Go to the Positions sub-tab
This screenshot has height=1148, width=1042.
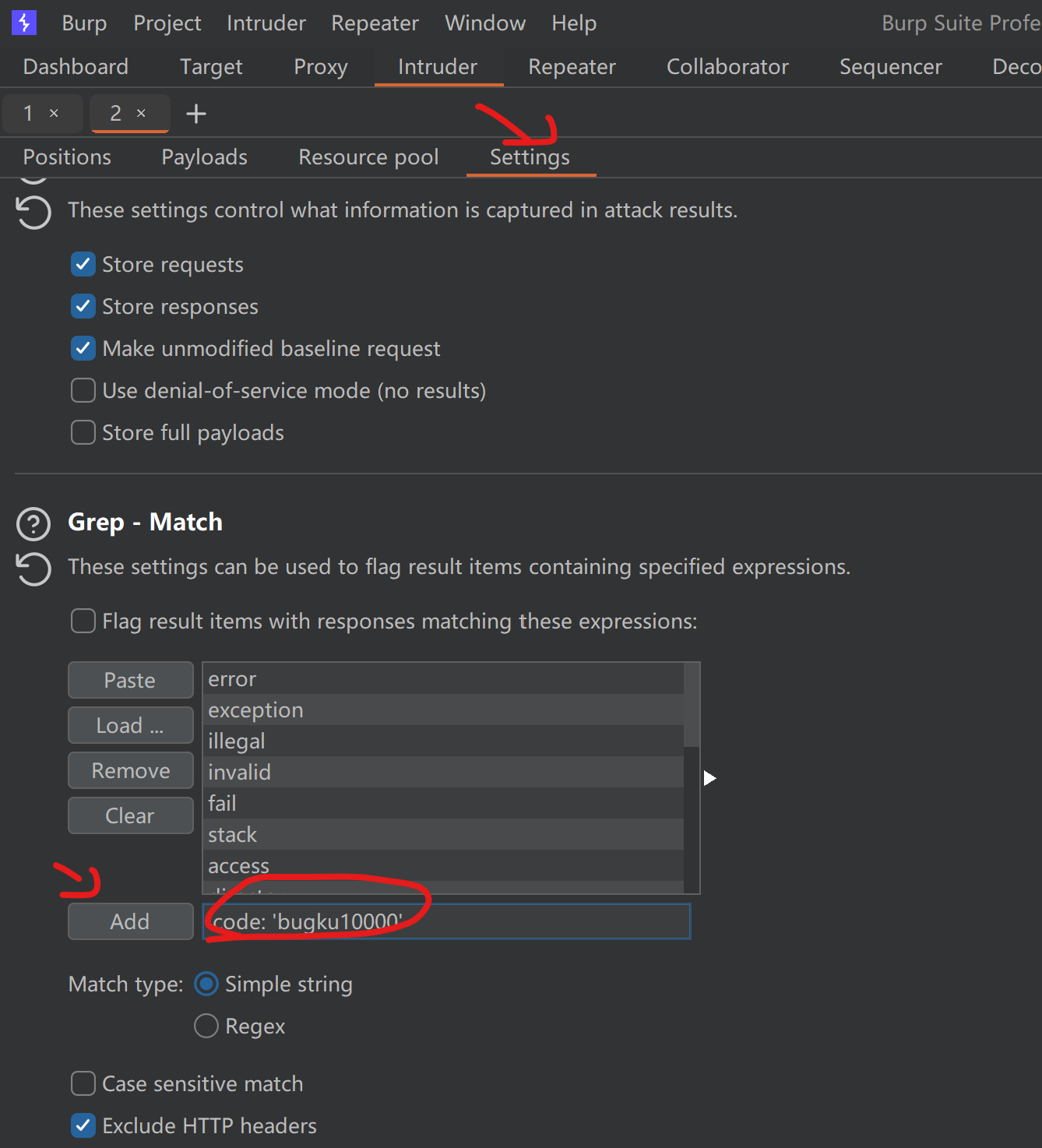coord(67,157)
